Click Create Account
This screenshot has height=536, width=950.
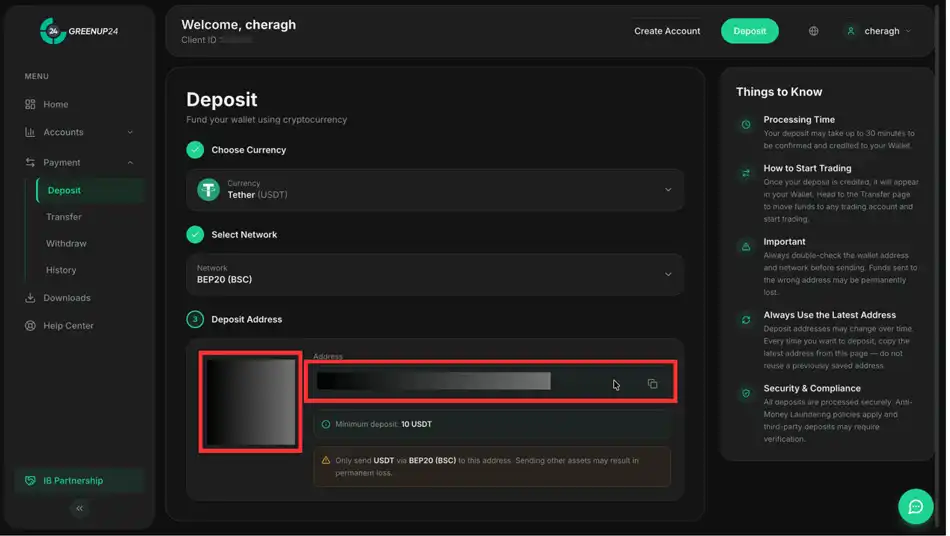pyautogui.click(x=667, y=31)
